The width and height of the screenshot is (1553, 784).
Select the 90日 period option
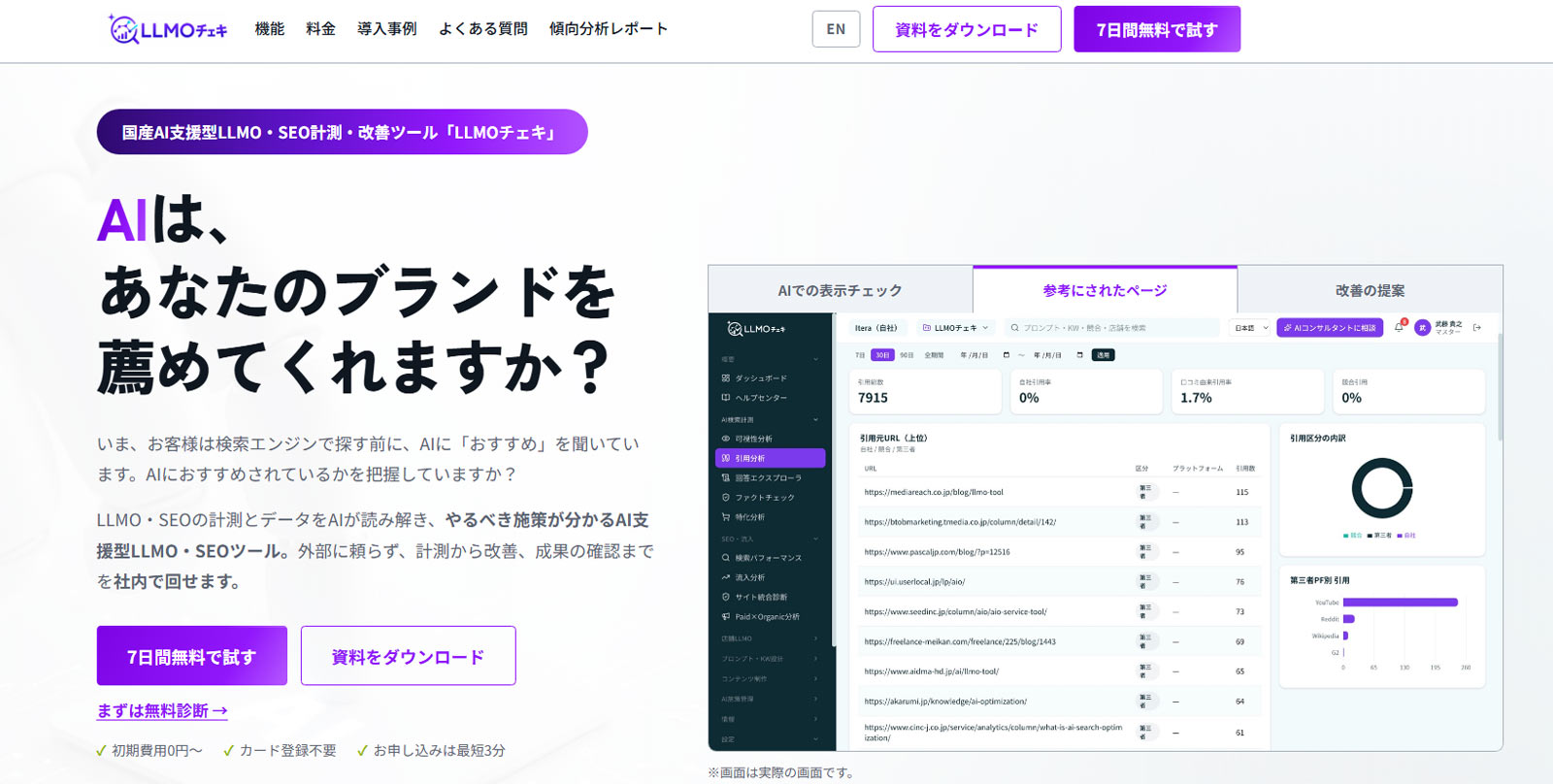tap(907, 355)
